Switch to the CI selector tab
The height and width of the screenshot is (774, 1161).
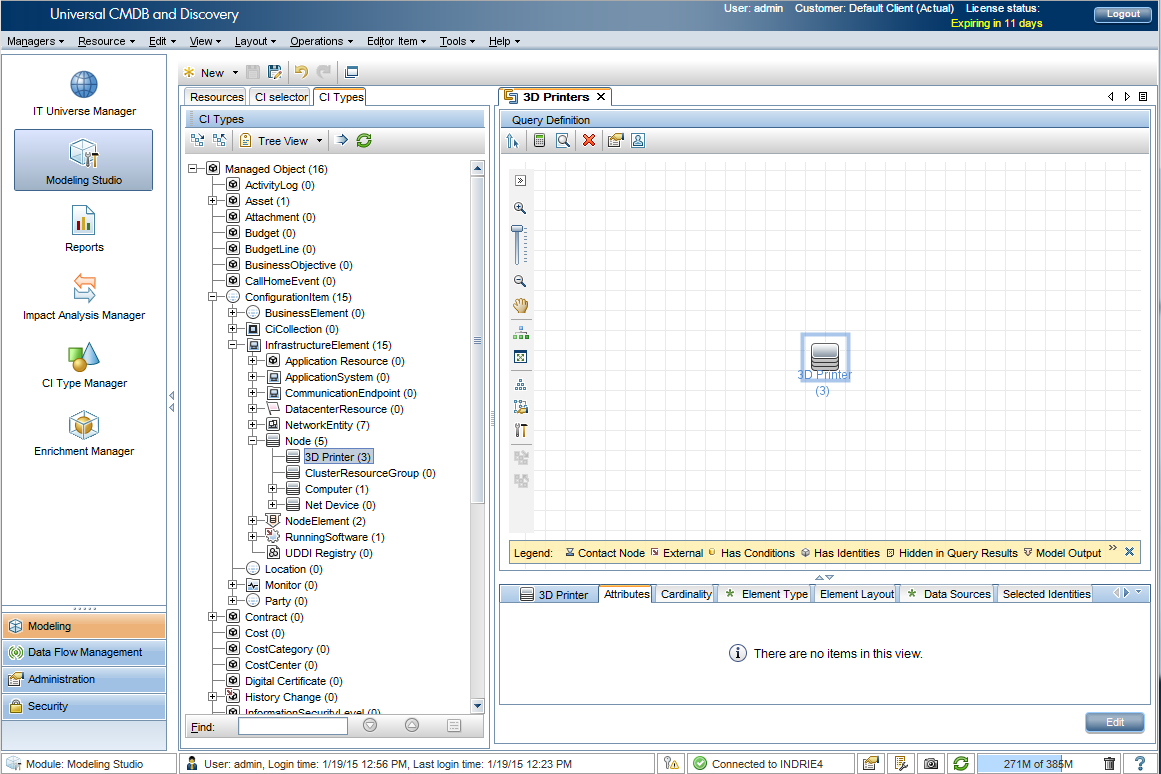click(281, 97)
